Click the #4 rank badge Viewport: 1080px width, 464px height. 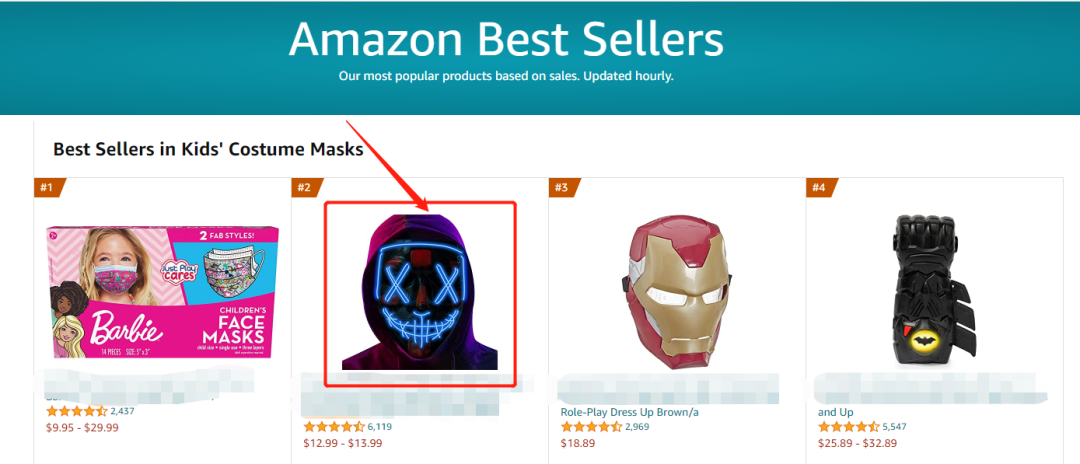coord(819,187)
